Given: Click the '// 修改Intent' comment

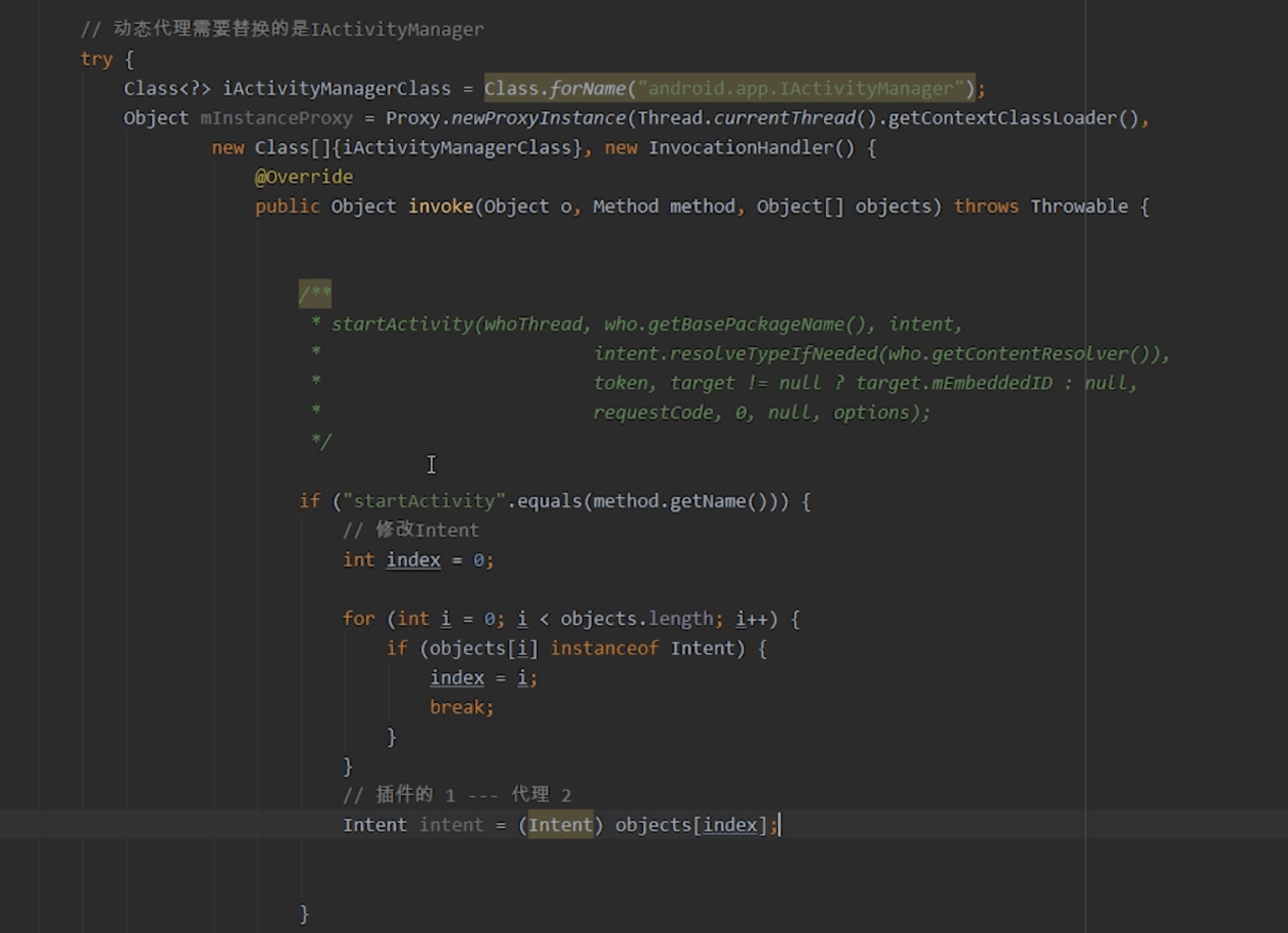Looking at the screenshot, I should [410, 530].
